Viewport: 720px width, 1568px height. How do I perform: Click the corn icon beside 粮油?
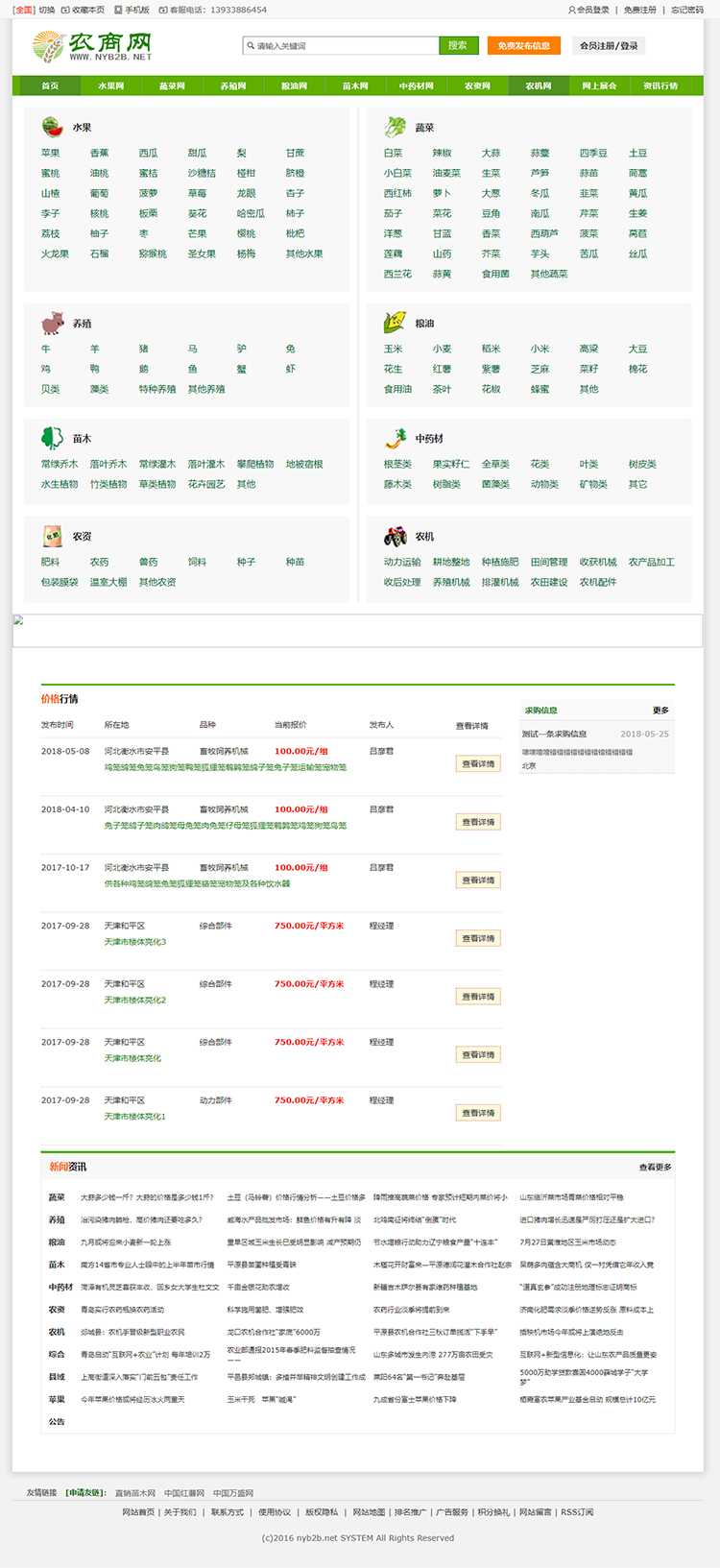(x=395, y=324)
